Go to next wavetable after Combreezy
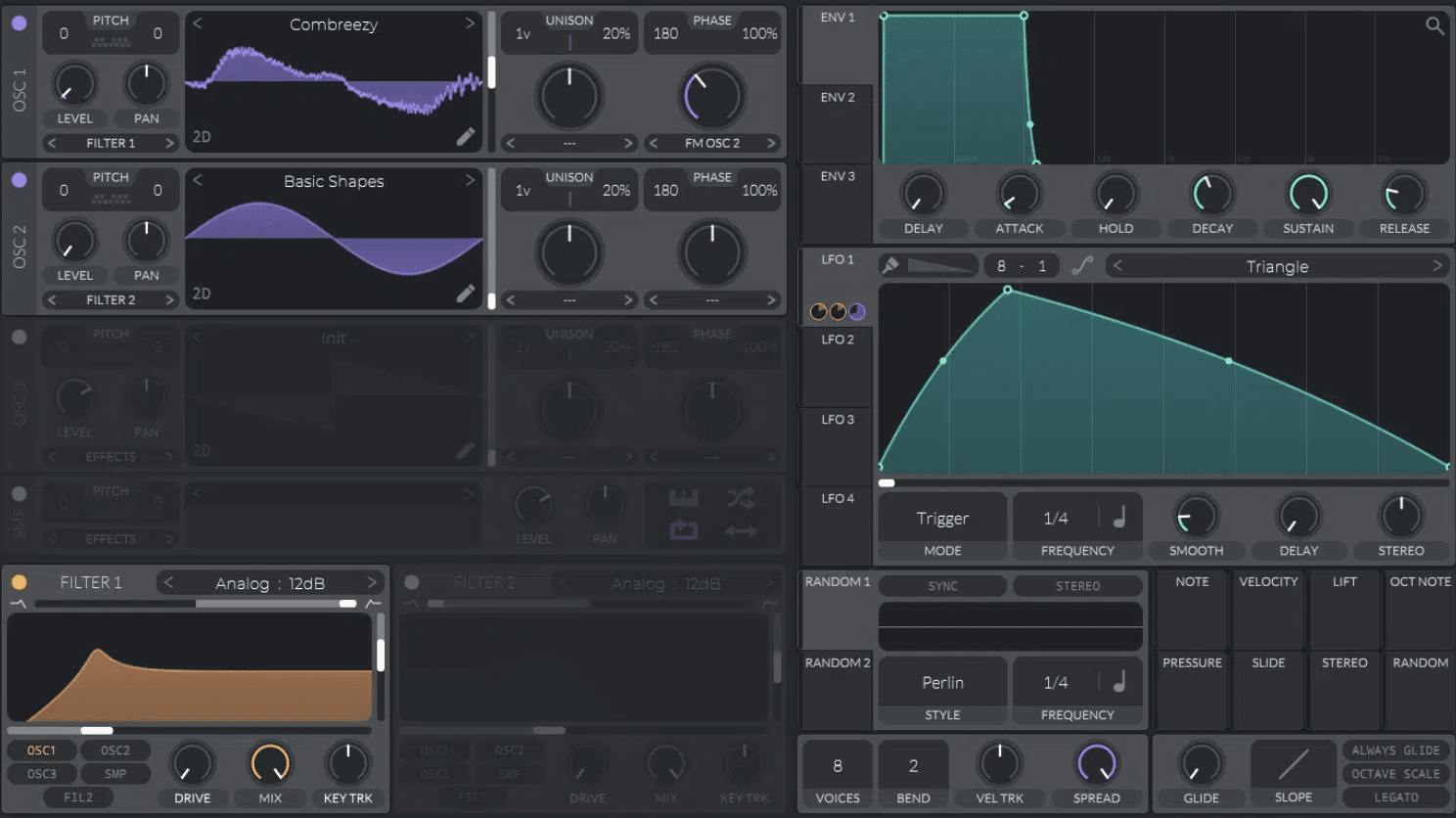The width and height of the screenshot is (1456, 818). (470, 23)
